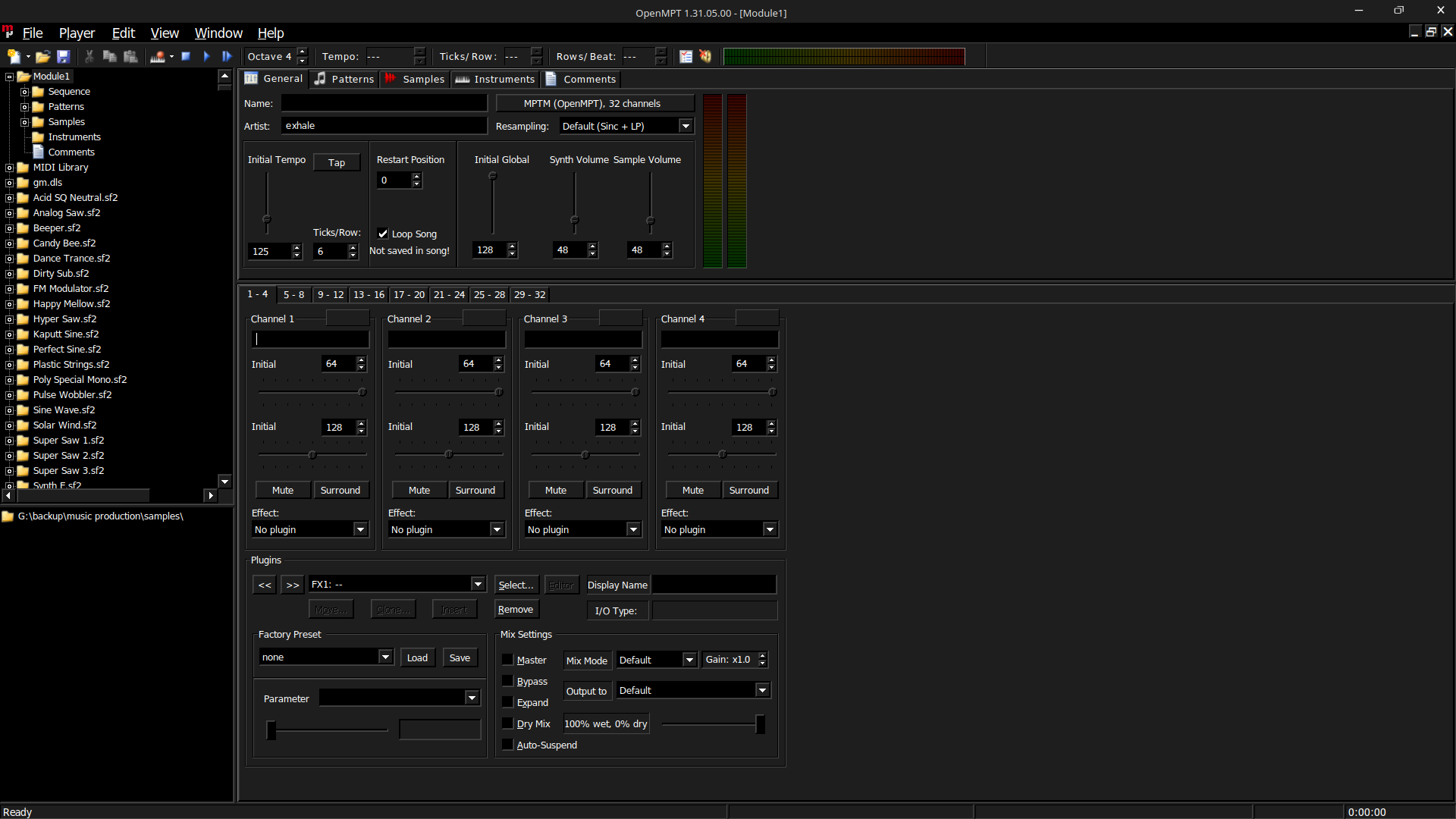Click the MIDI record keyboard icon

pyautogui.click(x=158, y=56)
